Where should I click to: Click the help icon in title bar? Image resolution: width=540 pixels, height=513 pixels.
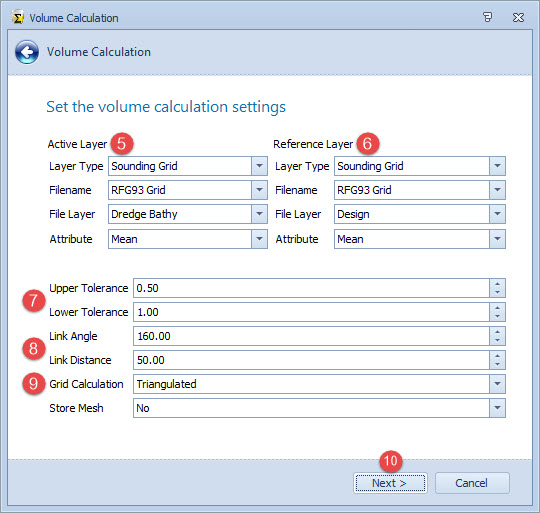487,17
